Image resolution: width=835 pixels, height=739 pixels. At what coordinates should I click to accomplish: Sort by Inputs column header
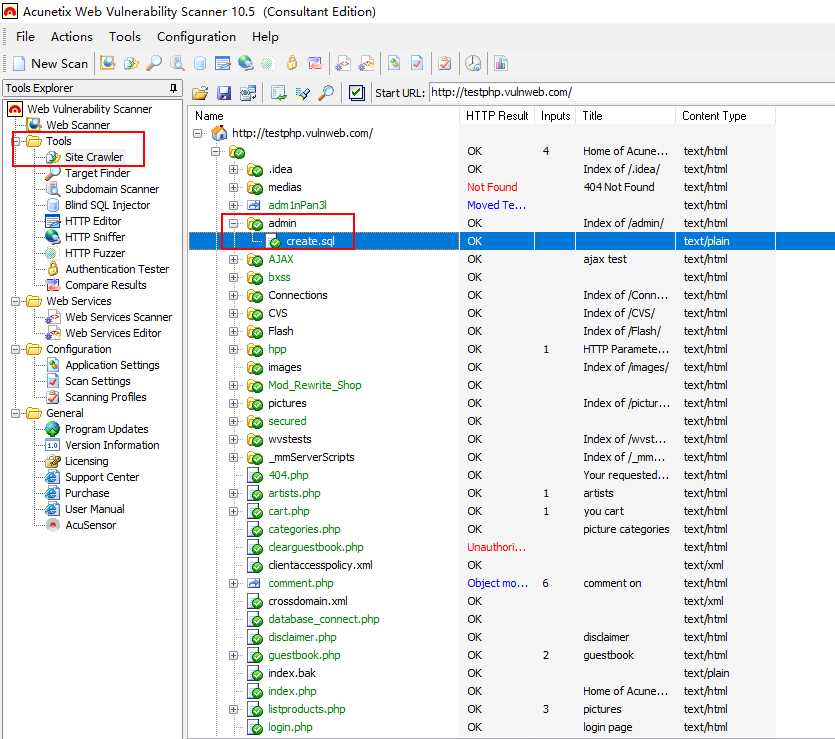[x=555, y=116]
